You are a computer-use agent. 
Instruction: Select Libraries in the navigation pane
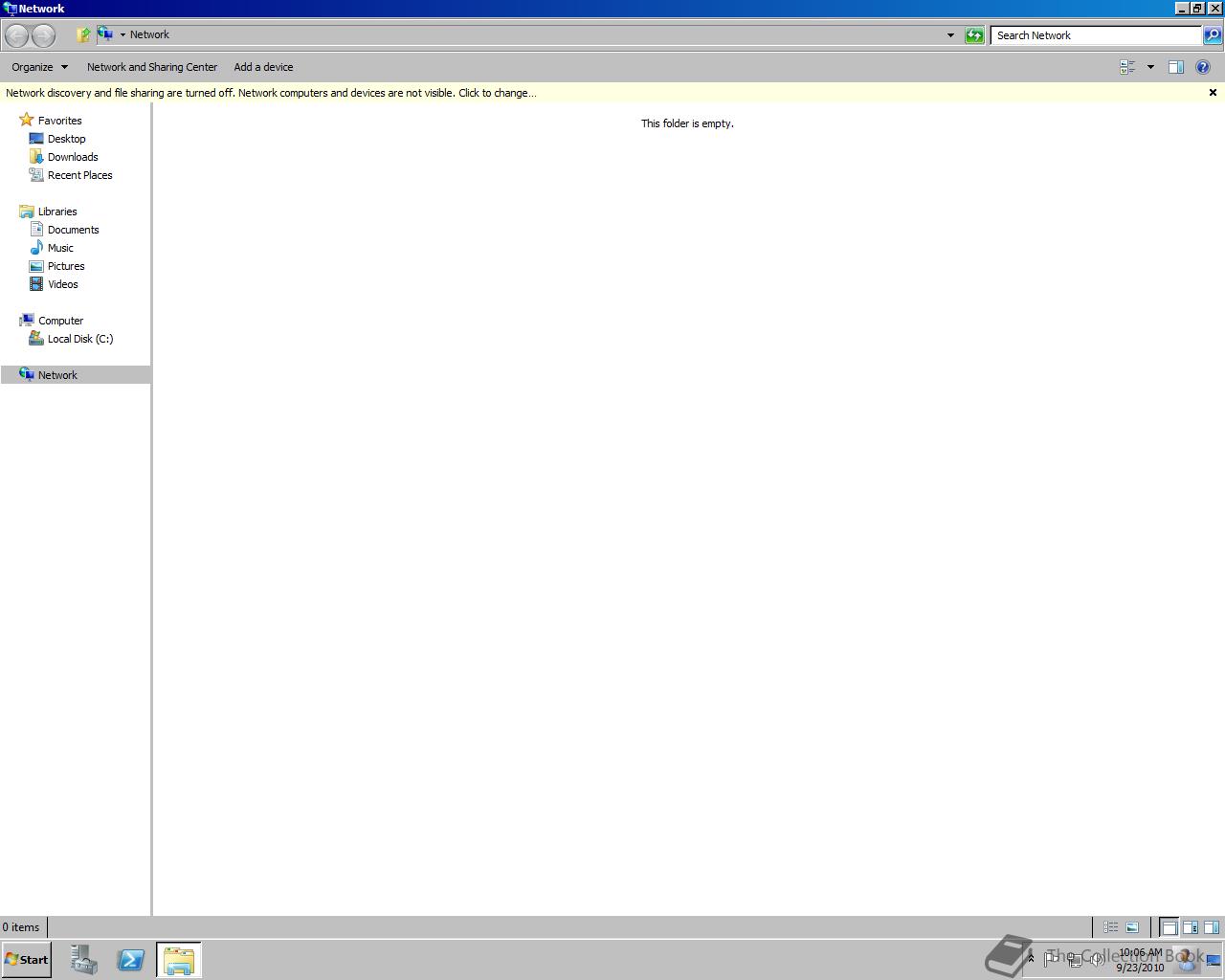57,212
